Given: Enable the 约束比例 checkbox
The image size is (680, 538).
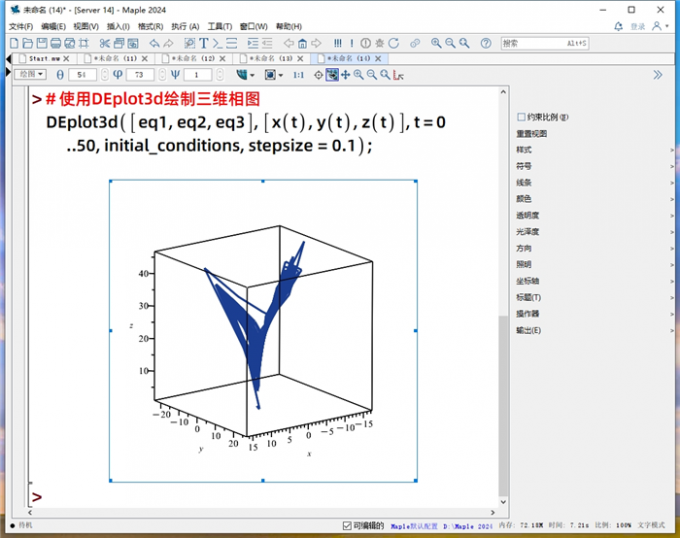Looking at the screenshot, I should pyautogui.click(x=521, y=117).
